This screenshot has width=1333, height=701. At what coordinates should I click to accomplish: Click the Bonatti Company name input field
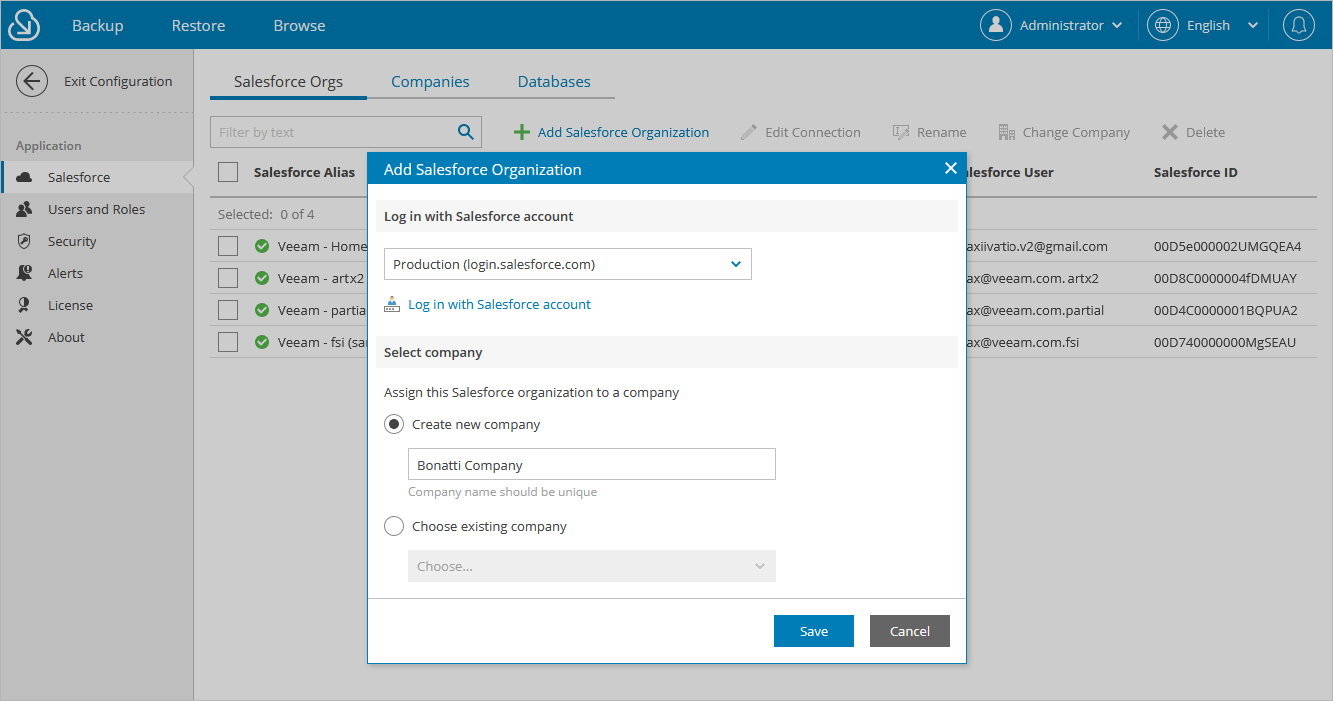point(592,464)
